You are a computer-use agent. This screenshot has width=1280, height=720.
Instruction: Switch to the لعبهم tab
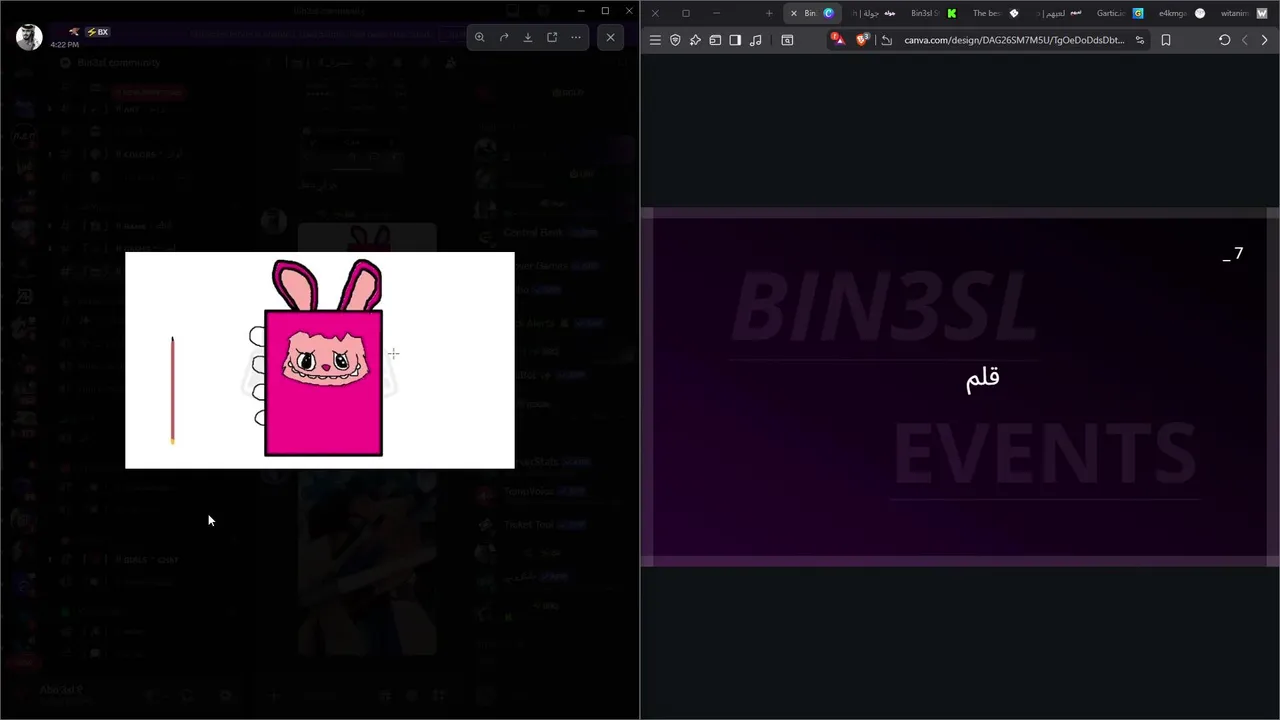click(1058, 13)
